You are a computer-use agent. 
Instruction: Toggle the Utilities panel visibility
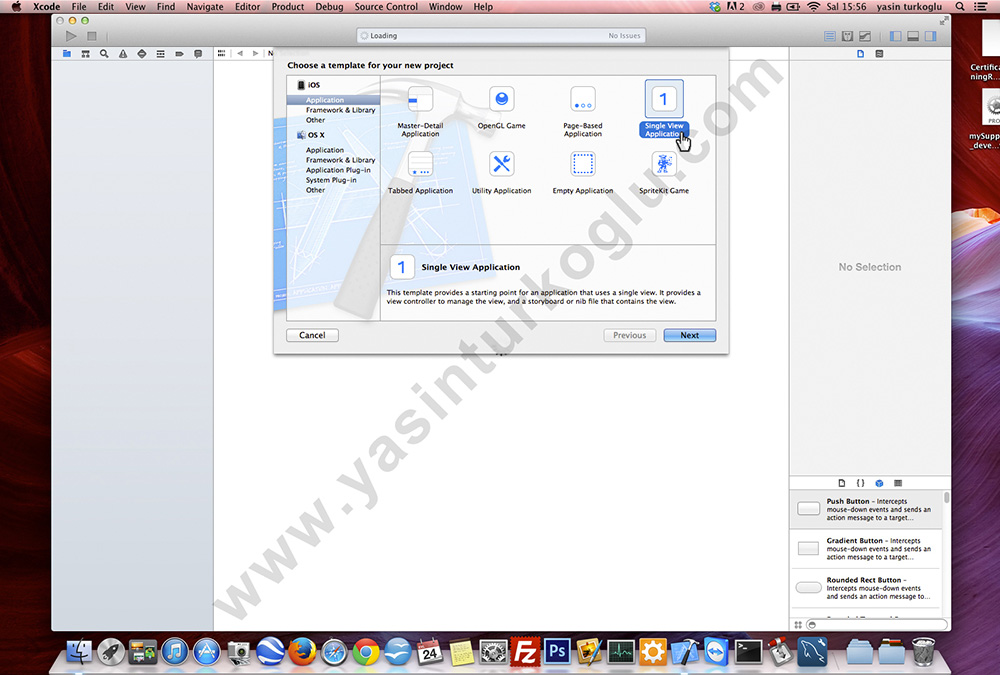930,36
